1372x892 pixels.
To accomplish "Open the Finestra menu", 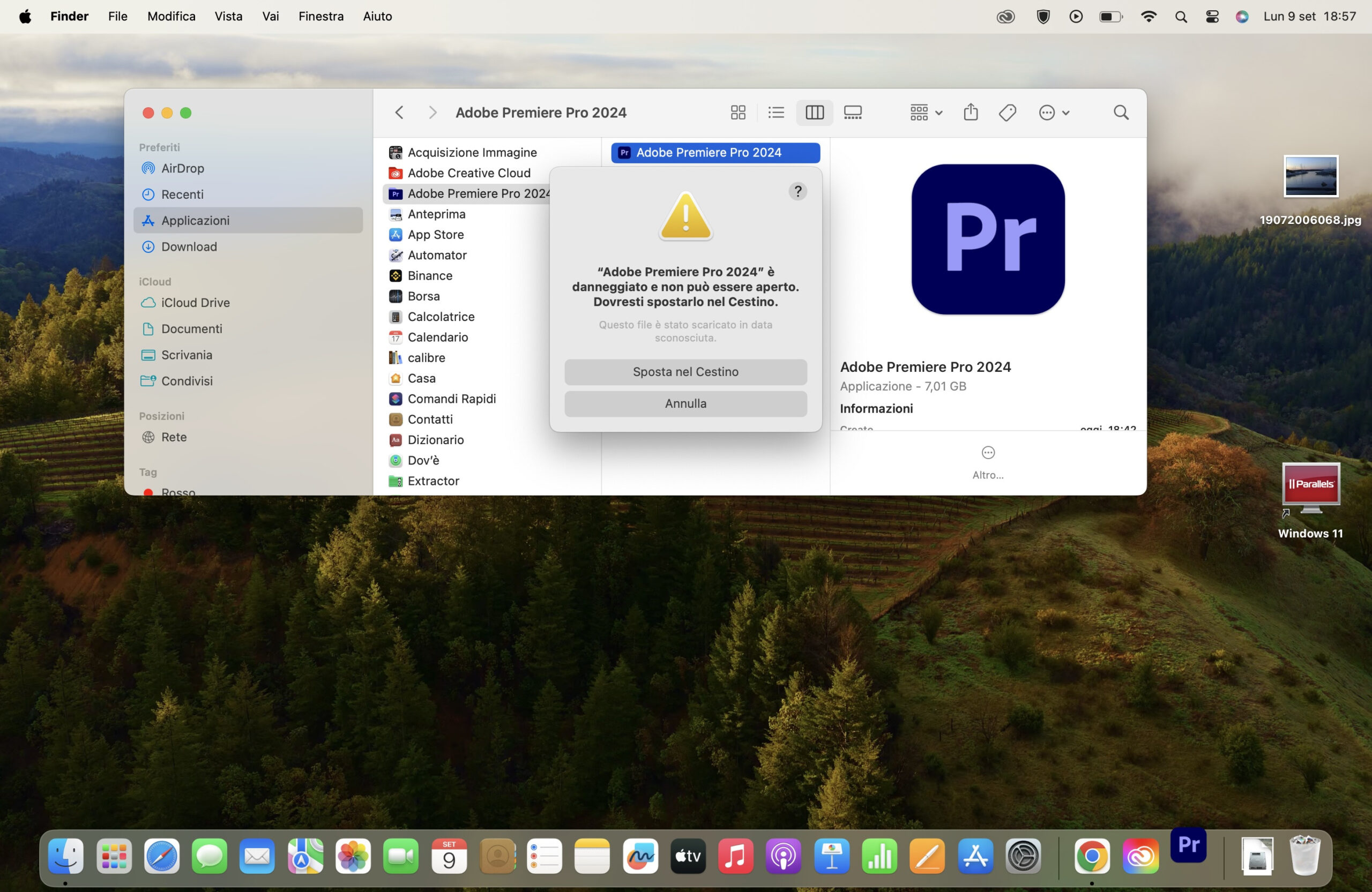I will point(321,16).
